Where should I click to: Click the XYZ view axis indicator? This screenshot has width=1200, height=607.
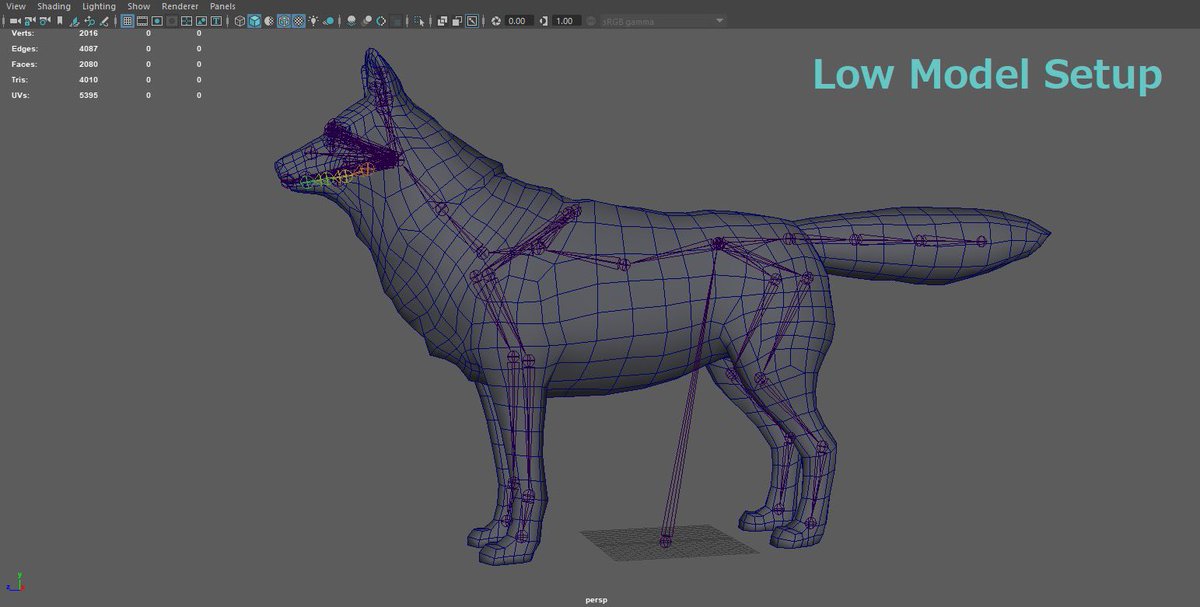pyautogui.click(x=16, y=582)
